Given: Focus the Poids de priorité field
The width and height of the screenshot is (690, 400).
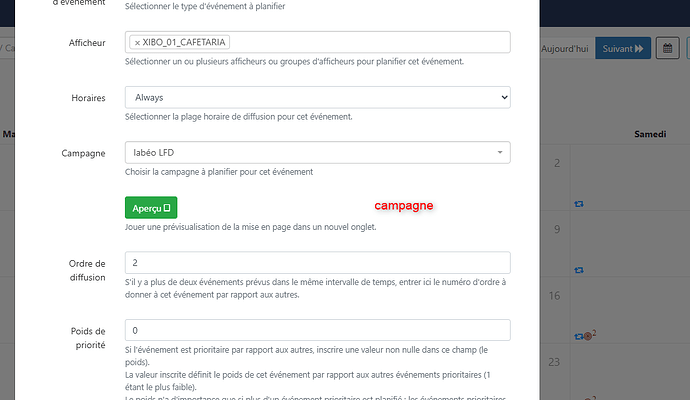Looking at the screenshot, I should point(318,330).
